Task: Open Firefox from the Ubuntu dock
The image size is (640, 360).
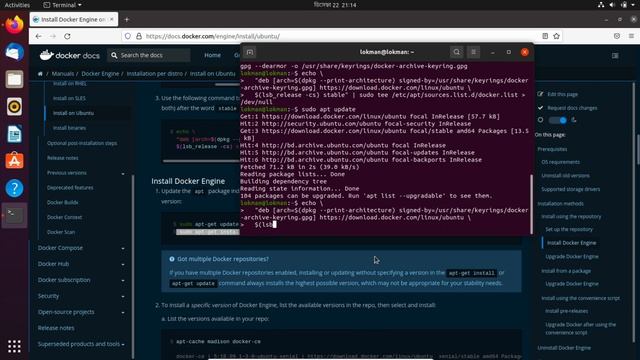Action: [14, 25]
